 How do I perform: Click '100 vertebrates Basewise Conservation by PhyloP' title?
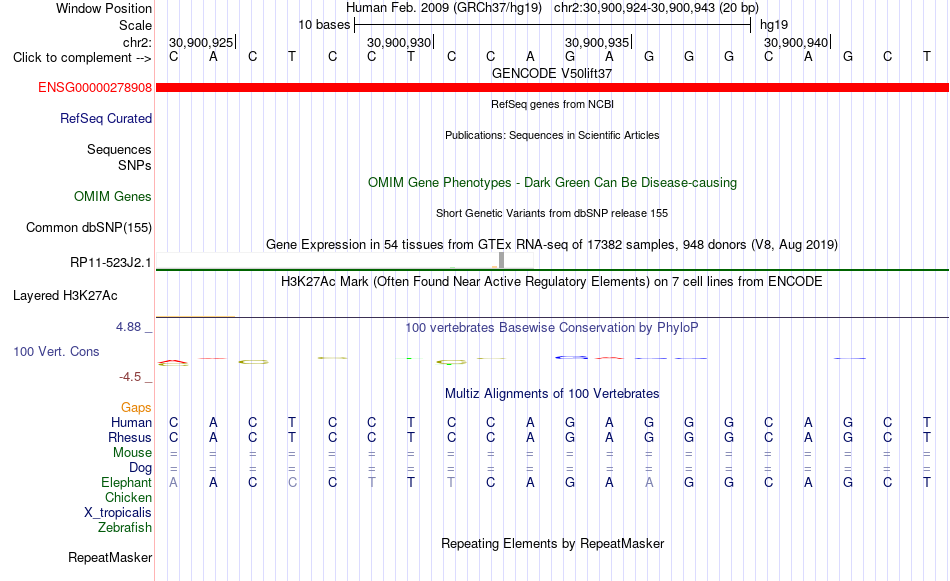pos(552,328)
